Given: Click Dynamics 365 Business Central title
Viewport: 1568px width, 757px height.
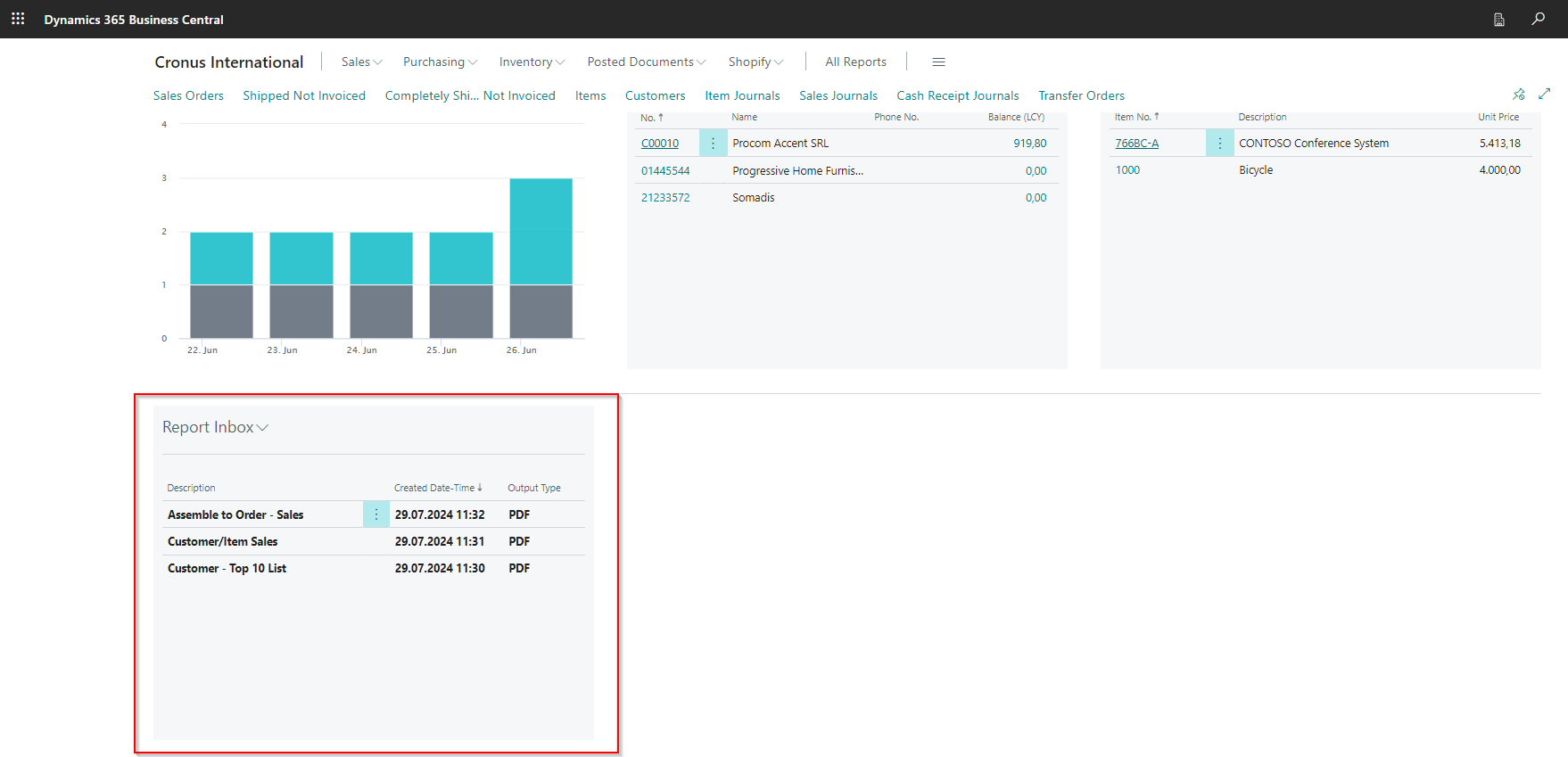Looking at the screenshot, I should click(x=134, y=20).
